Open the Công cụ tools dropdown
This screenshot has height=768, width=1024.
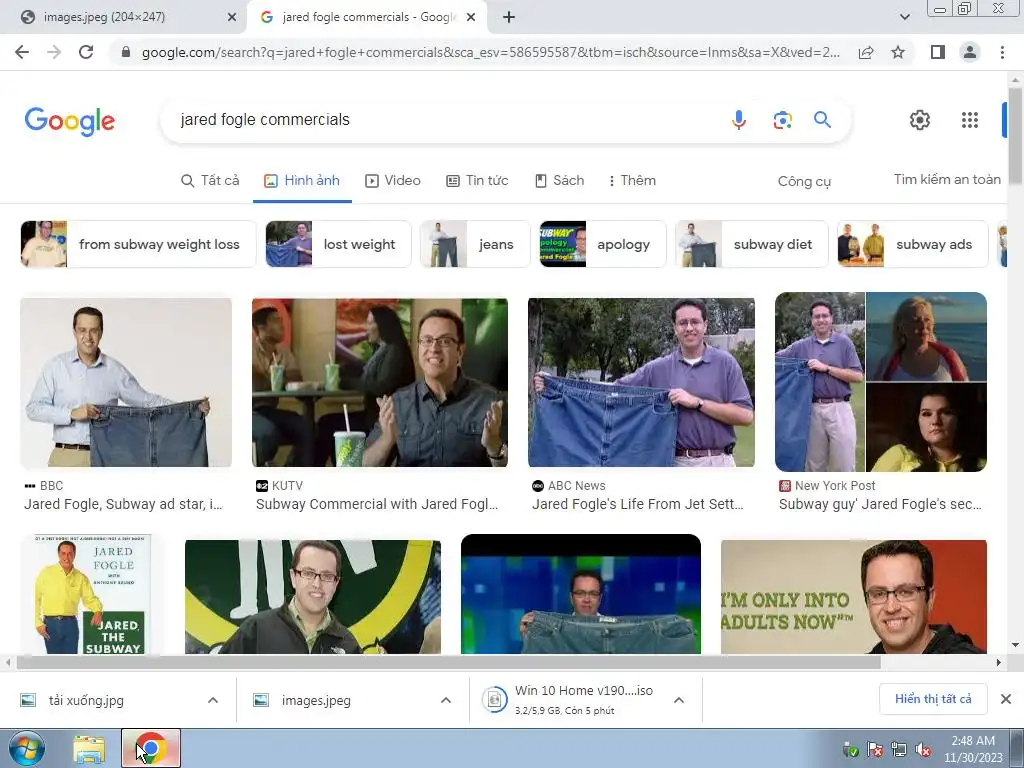click(804, 182)
